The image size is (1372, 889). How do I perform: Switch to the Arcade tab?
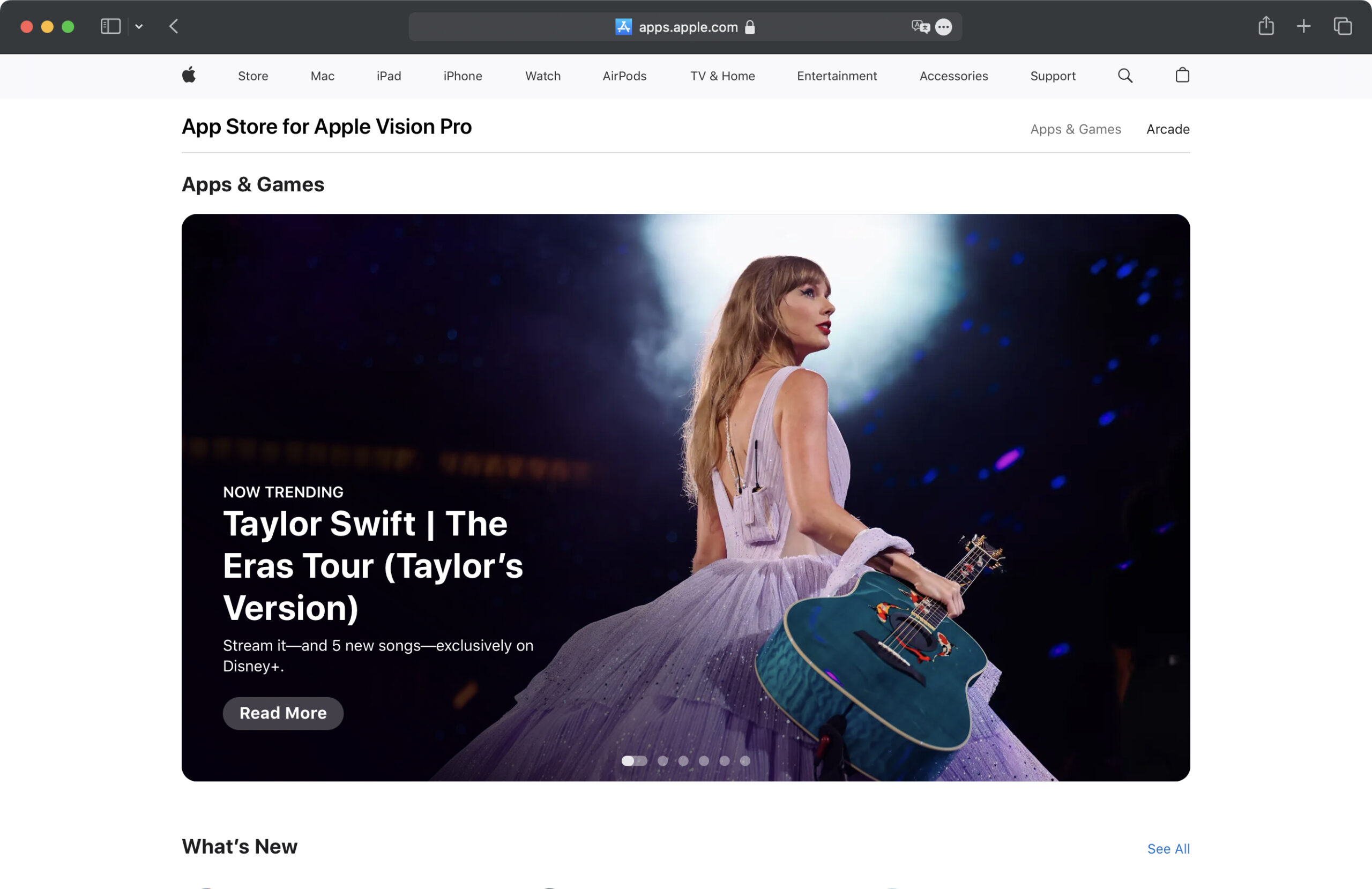(1167, 129)
